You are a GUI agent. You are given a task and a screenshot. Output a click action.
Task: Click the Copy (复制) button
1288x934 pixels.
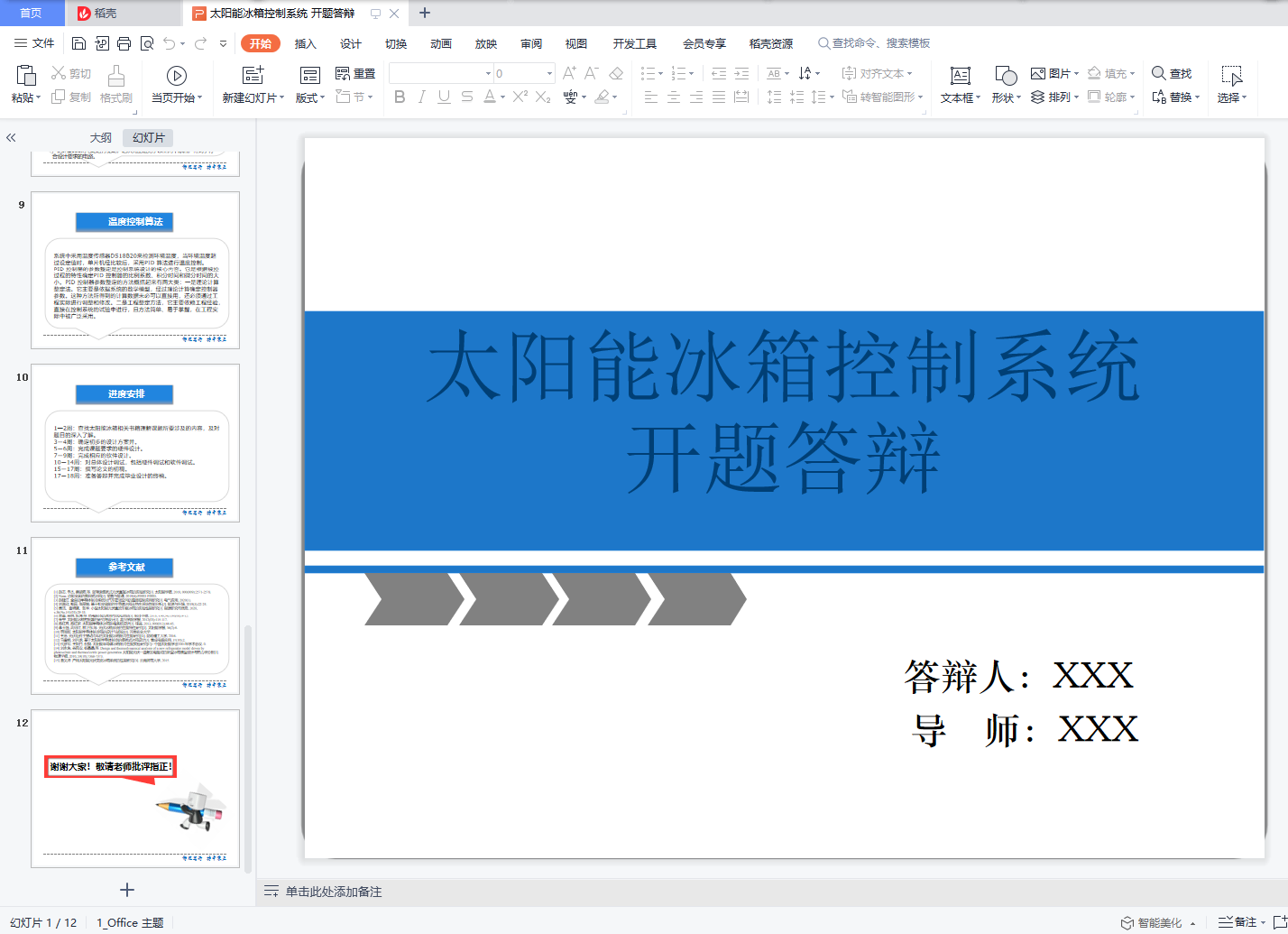click(71, 97)
